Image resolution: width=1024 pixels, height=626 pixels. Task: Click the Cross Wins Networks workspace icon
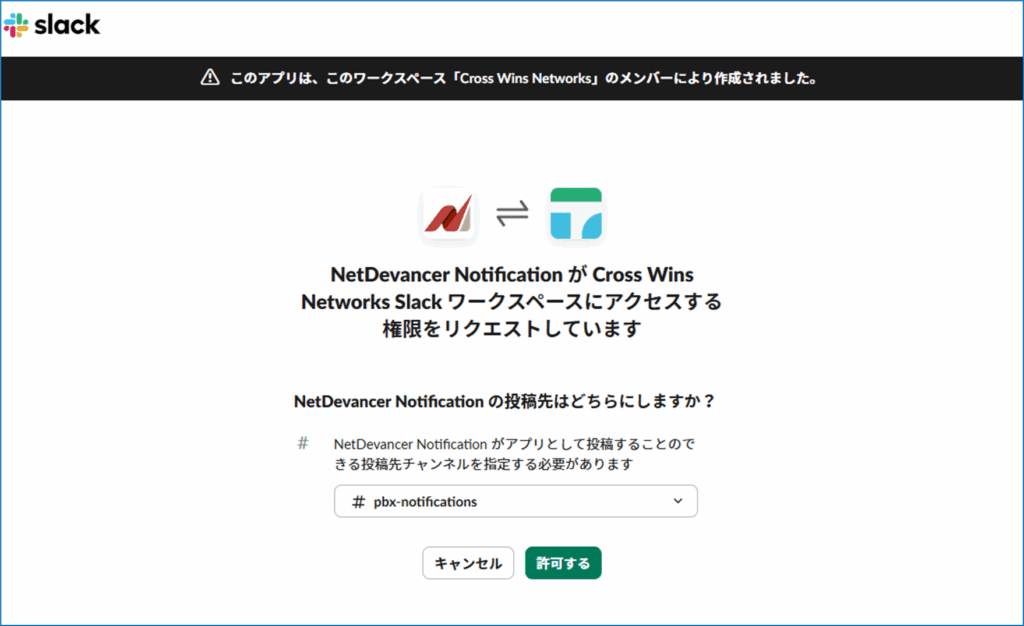click(x=575, y=215)
